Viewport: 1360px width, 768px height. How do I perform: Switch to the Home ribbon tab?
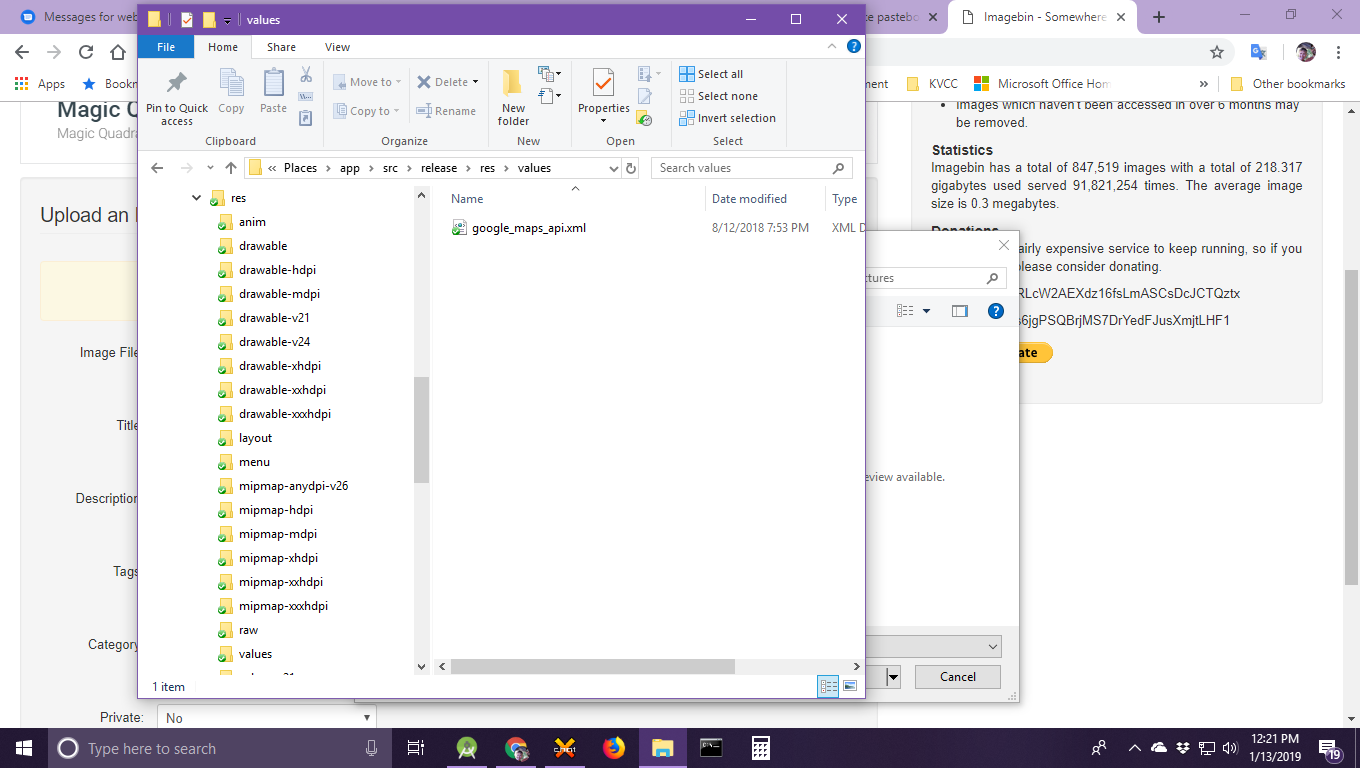[x=223, y=47]
